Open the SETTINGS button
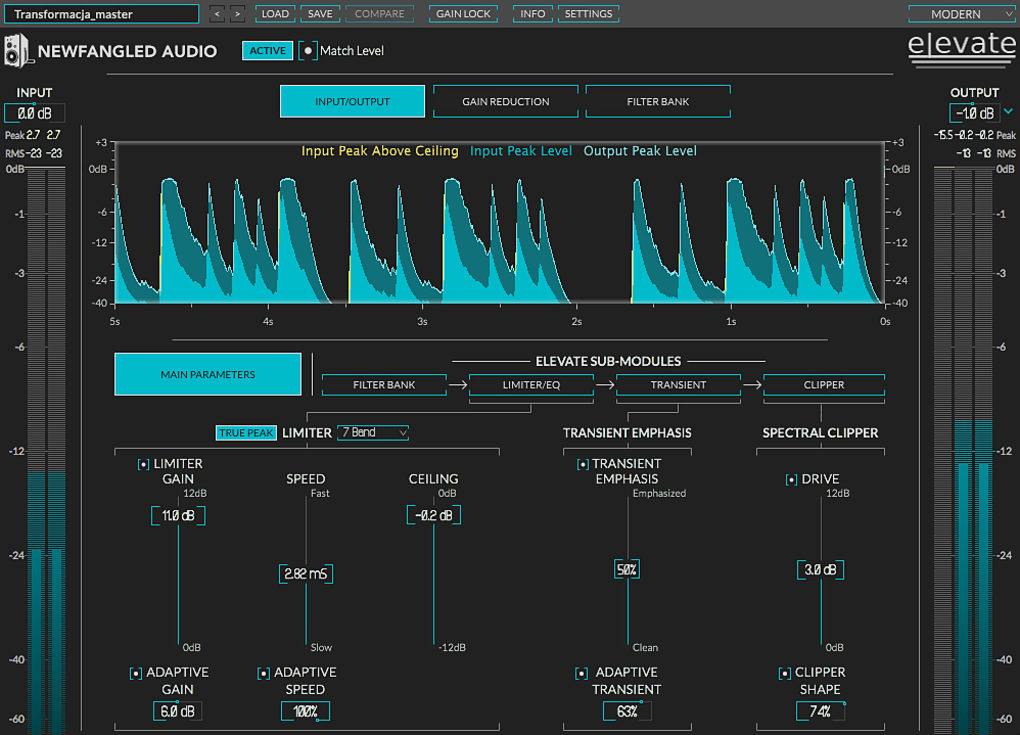Screen dimensions: 1020x735 tap(588, 14)
